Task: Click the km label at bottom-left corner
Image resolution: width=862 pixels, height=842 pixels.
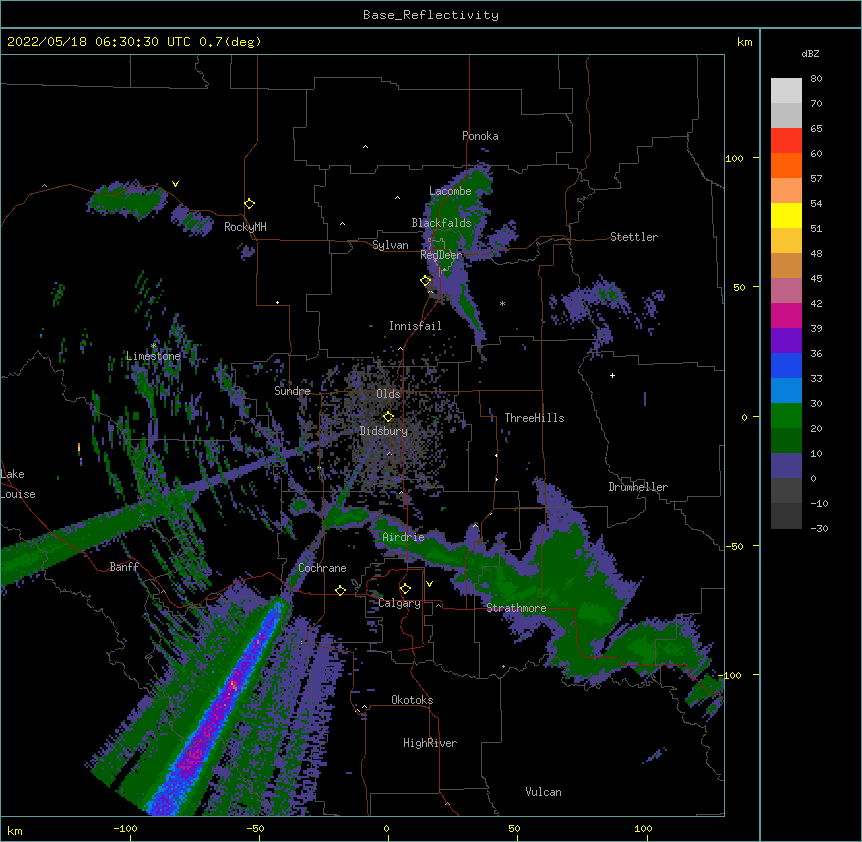Action: tap(14, 830)
